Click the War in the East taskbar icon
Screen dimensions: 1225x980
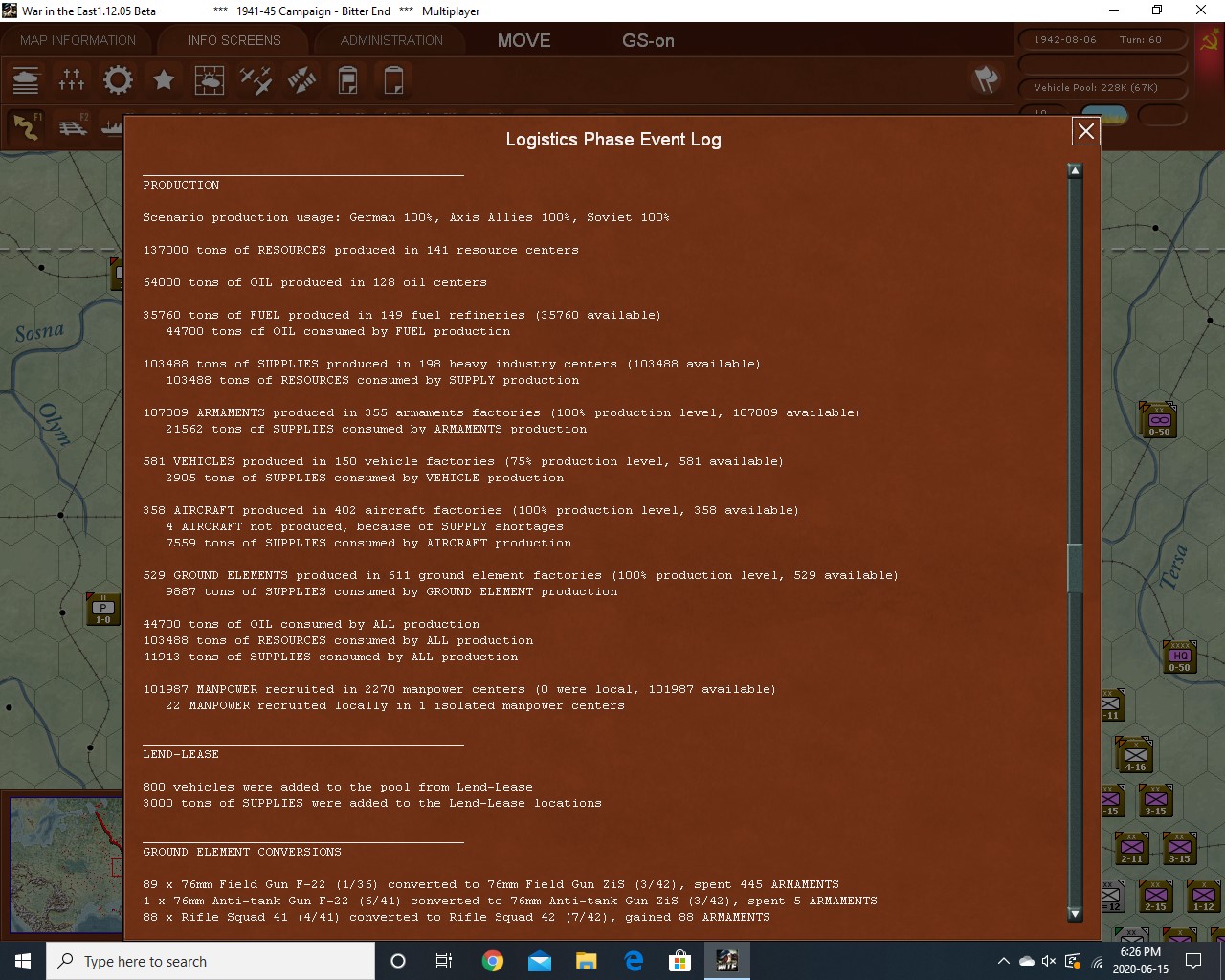point(726,961)
